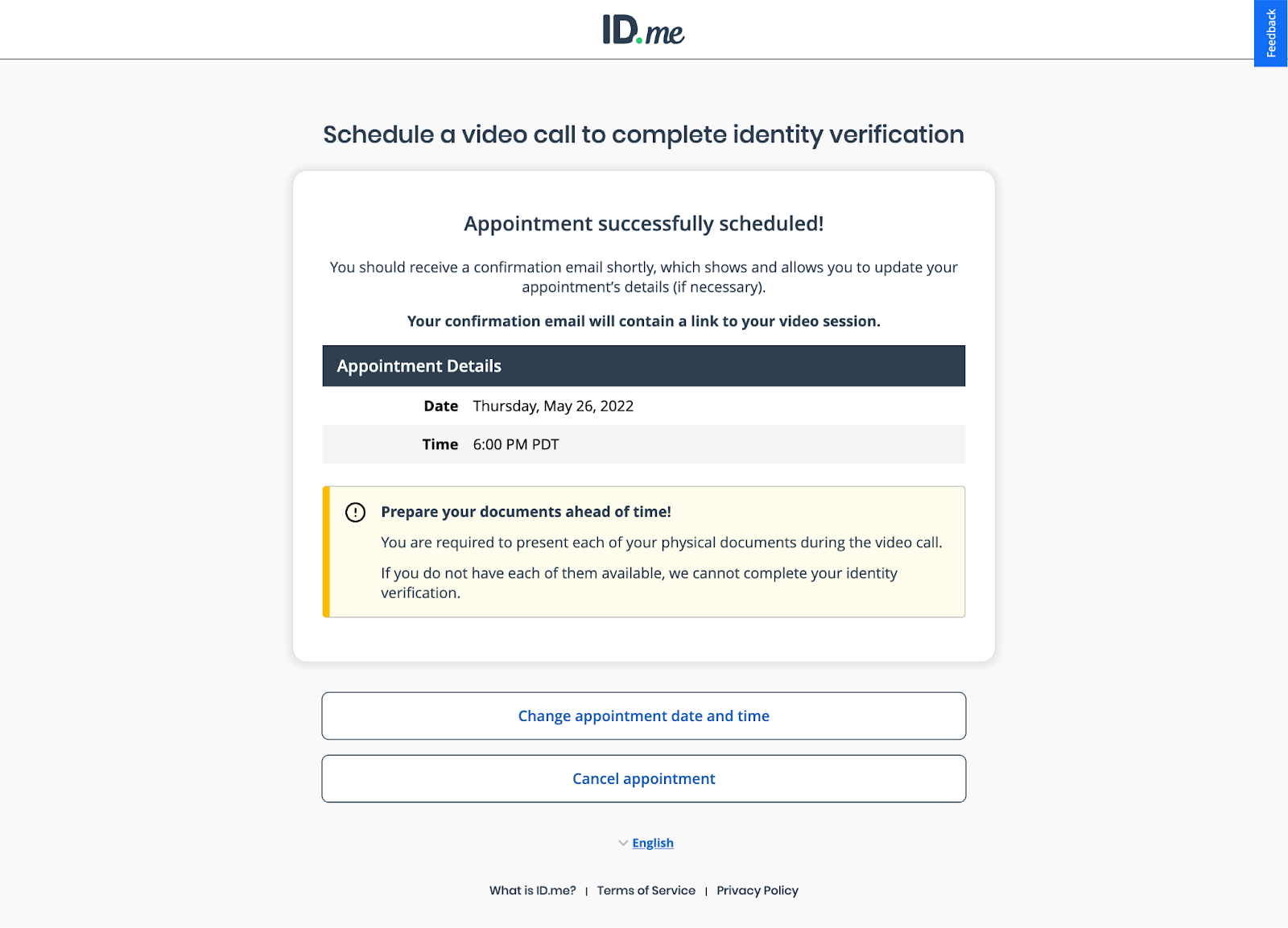Switch to the Appointment Details header bar
This screenshot has width=1288, height=928.
[643, 365]
